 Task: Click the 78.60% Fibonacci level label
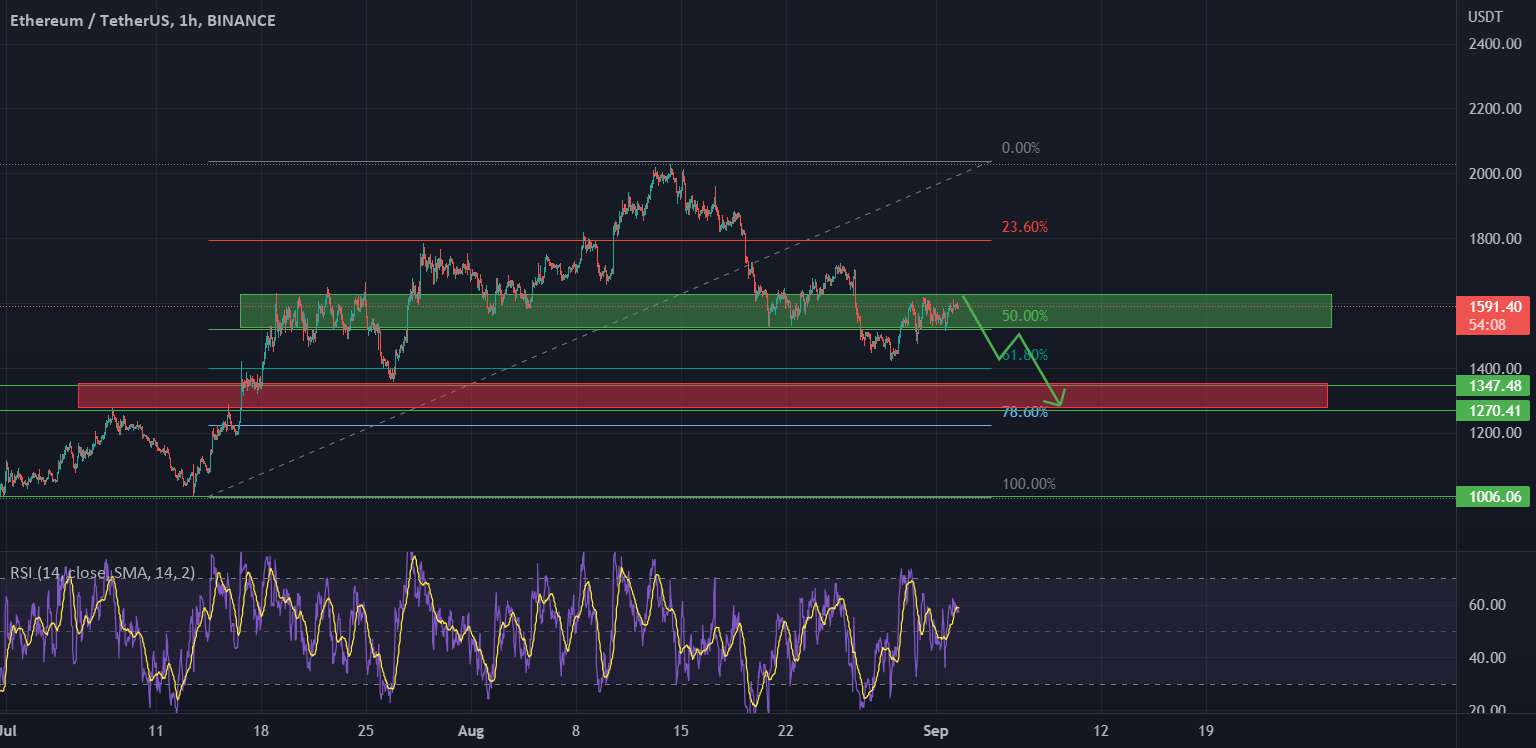[x=1025, y=412]
